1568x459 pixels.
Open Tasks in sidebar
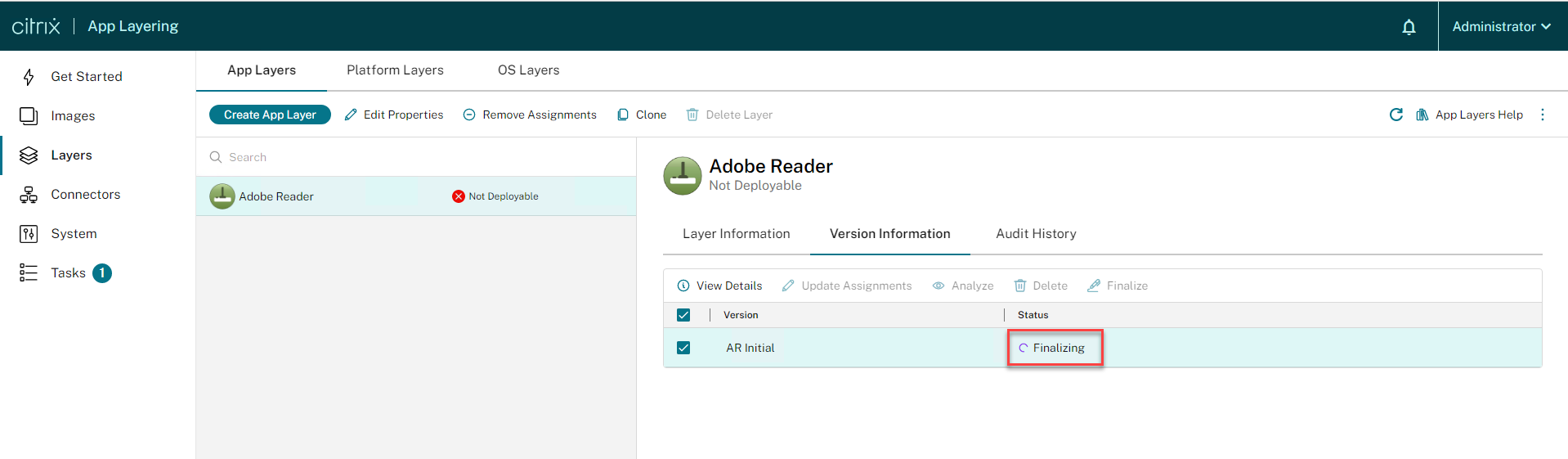click(68, 272)
